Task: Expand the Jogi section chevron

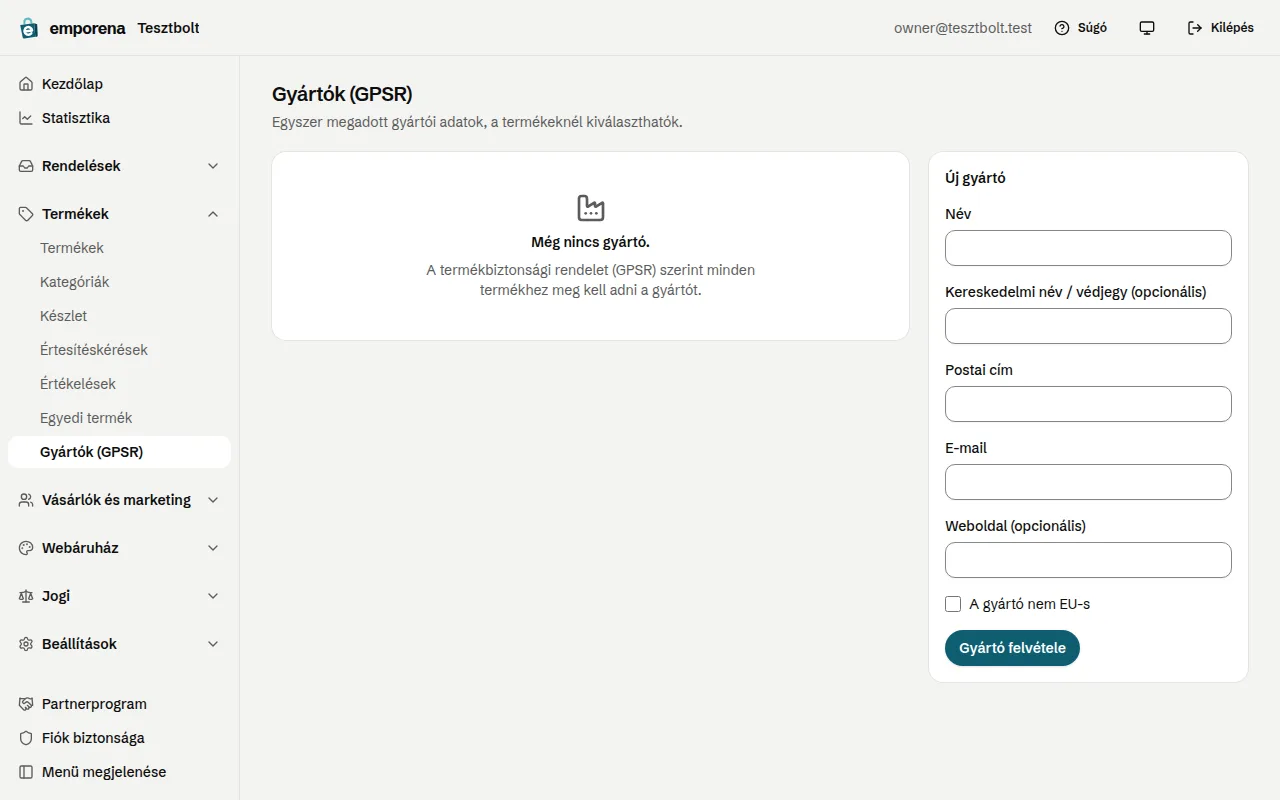Action: [213, 596]
